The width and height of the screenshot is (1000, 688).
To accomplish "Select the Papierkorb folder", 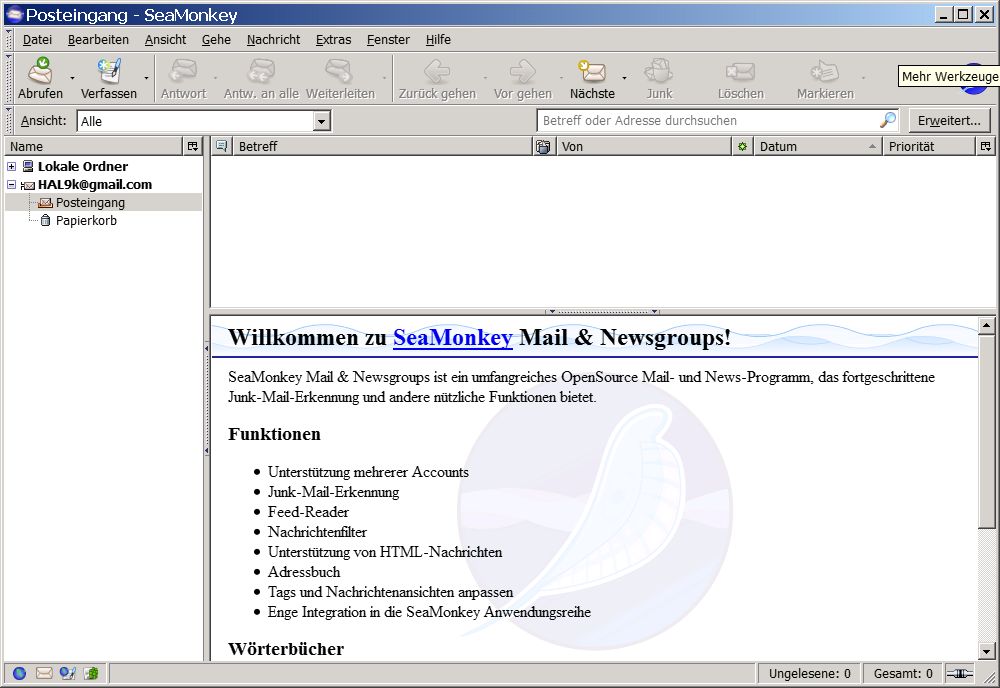I will point(86,221).
